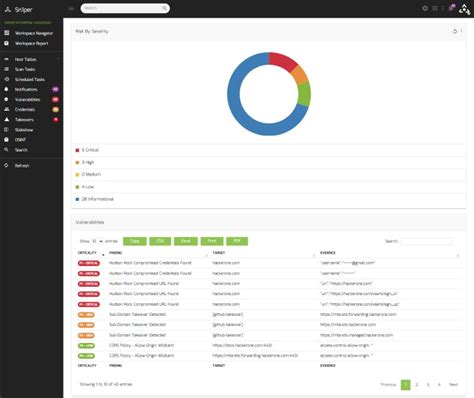This screenshot has width=474, height=398.
Task: Click the target https://mta-sts.forwarding.hackerone.com:443/
Action: pyautogui.click(x=255, y=356)
